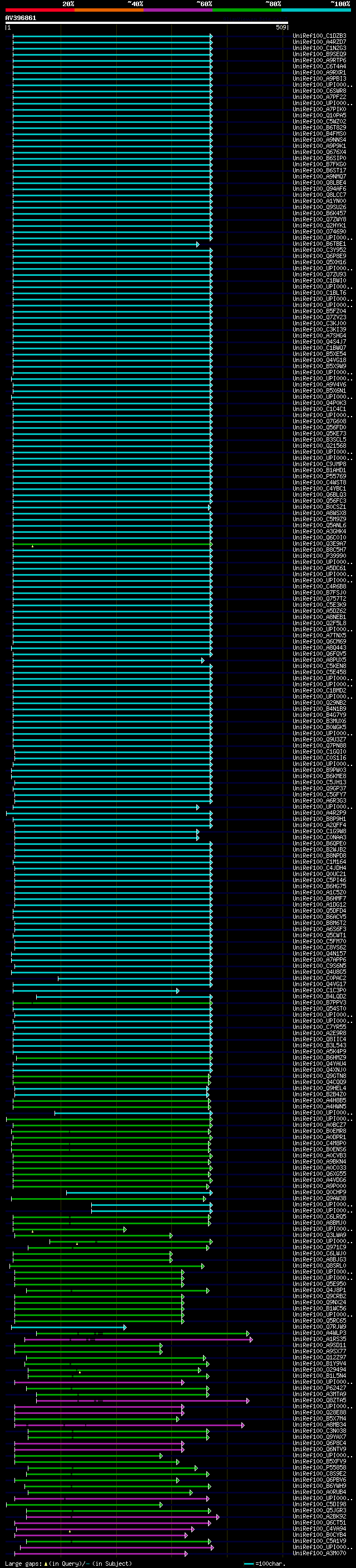Select the UniRef100_O74690 label
Image resolution: width=356 pixels, height=1568 pixels.
[x=319, y=232]
